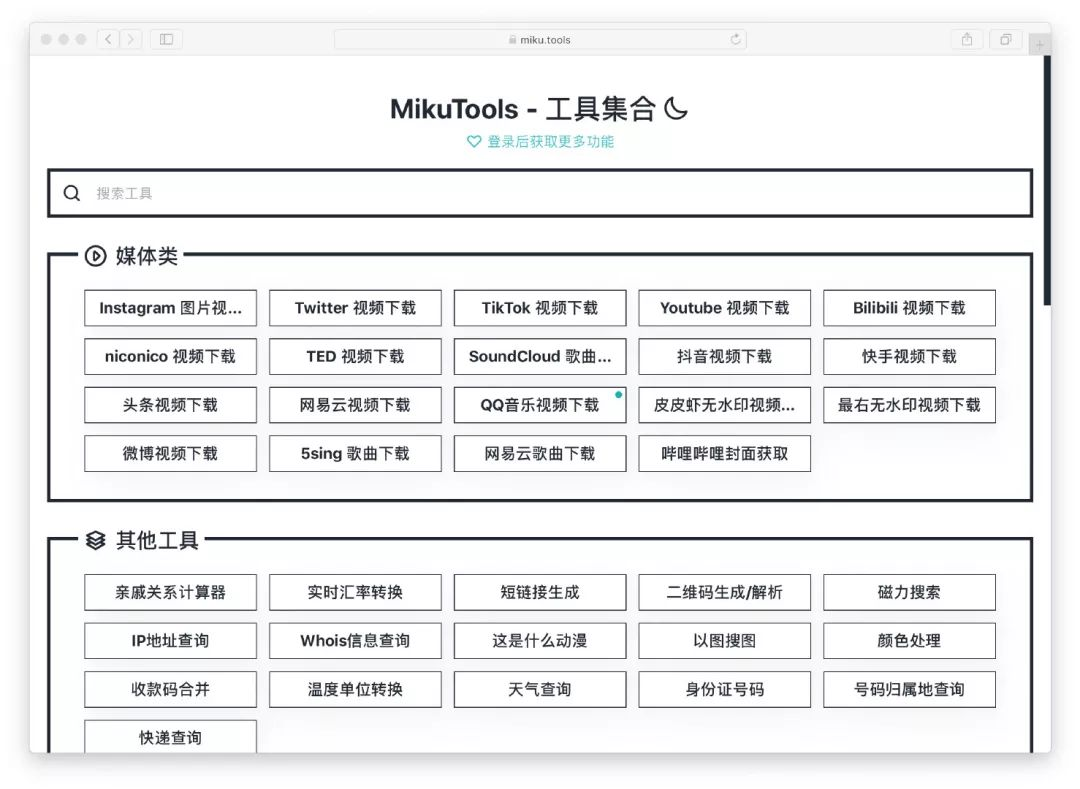Screen dimensions: 1080x789
Task: Go back with Safari's back arrow
Action: (x=108, y=39)
